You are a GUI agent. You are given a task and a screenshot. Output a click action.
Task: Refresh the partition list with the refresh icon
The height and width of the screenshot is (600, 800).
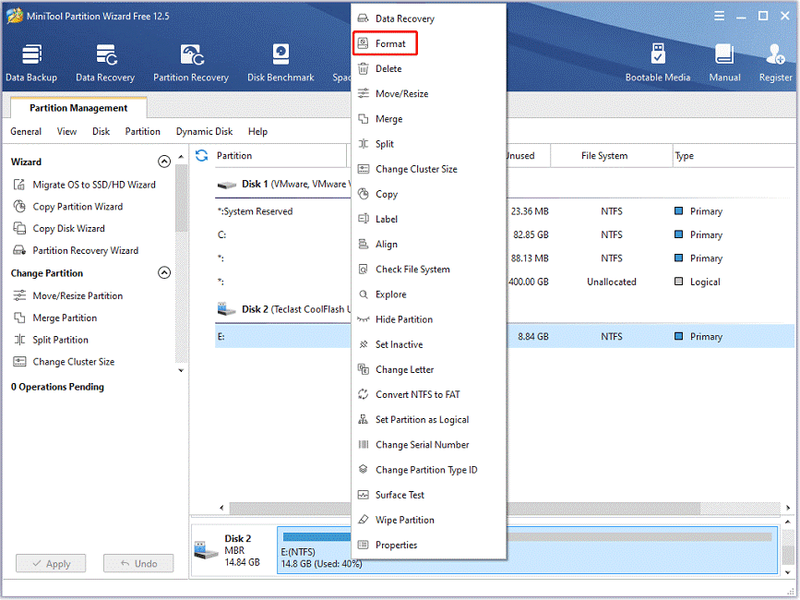(202, 156)
